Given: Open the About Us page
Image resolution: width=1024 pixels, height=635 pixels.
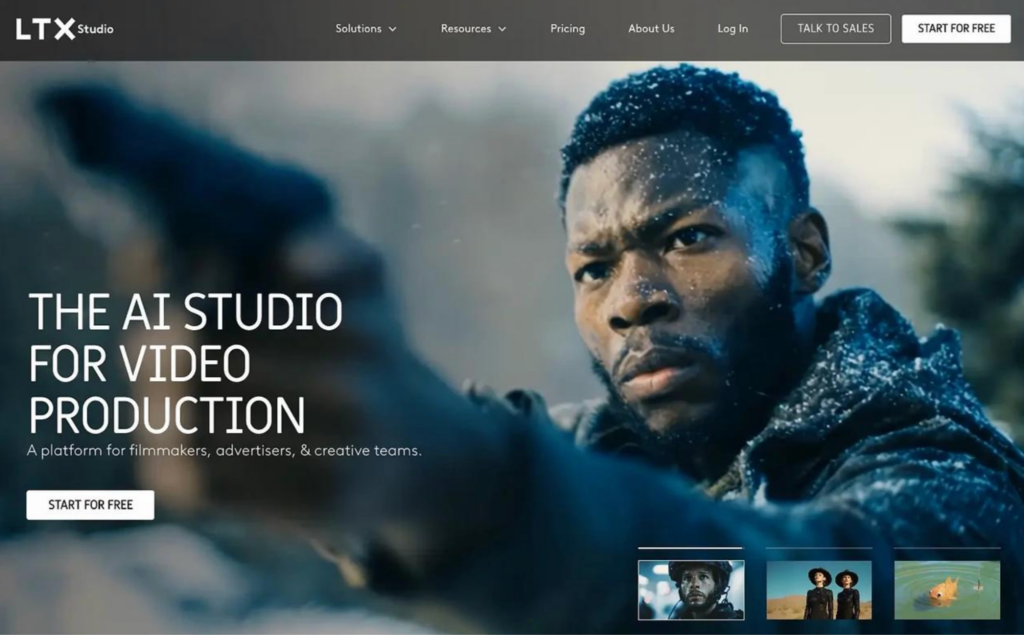Looking at the screenshot, I should pos(651,28).
